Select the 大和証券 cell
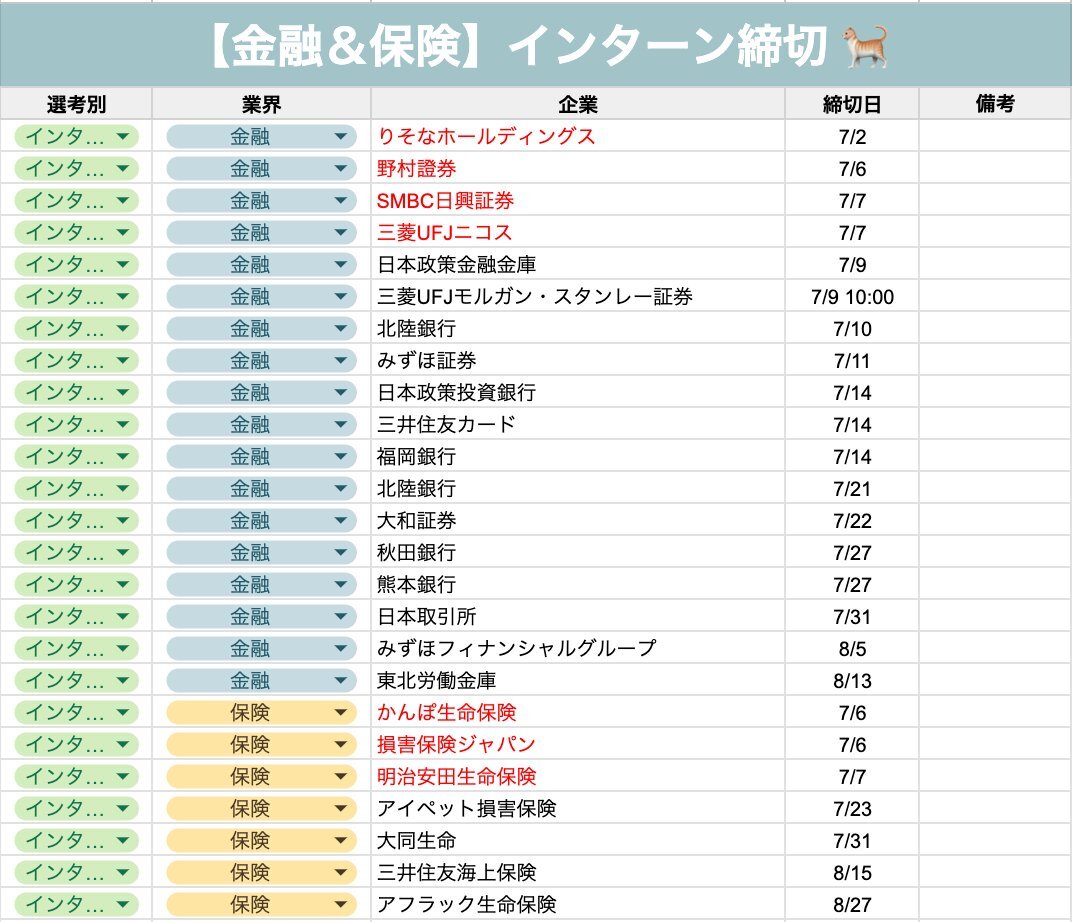 point(578,520)
